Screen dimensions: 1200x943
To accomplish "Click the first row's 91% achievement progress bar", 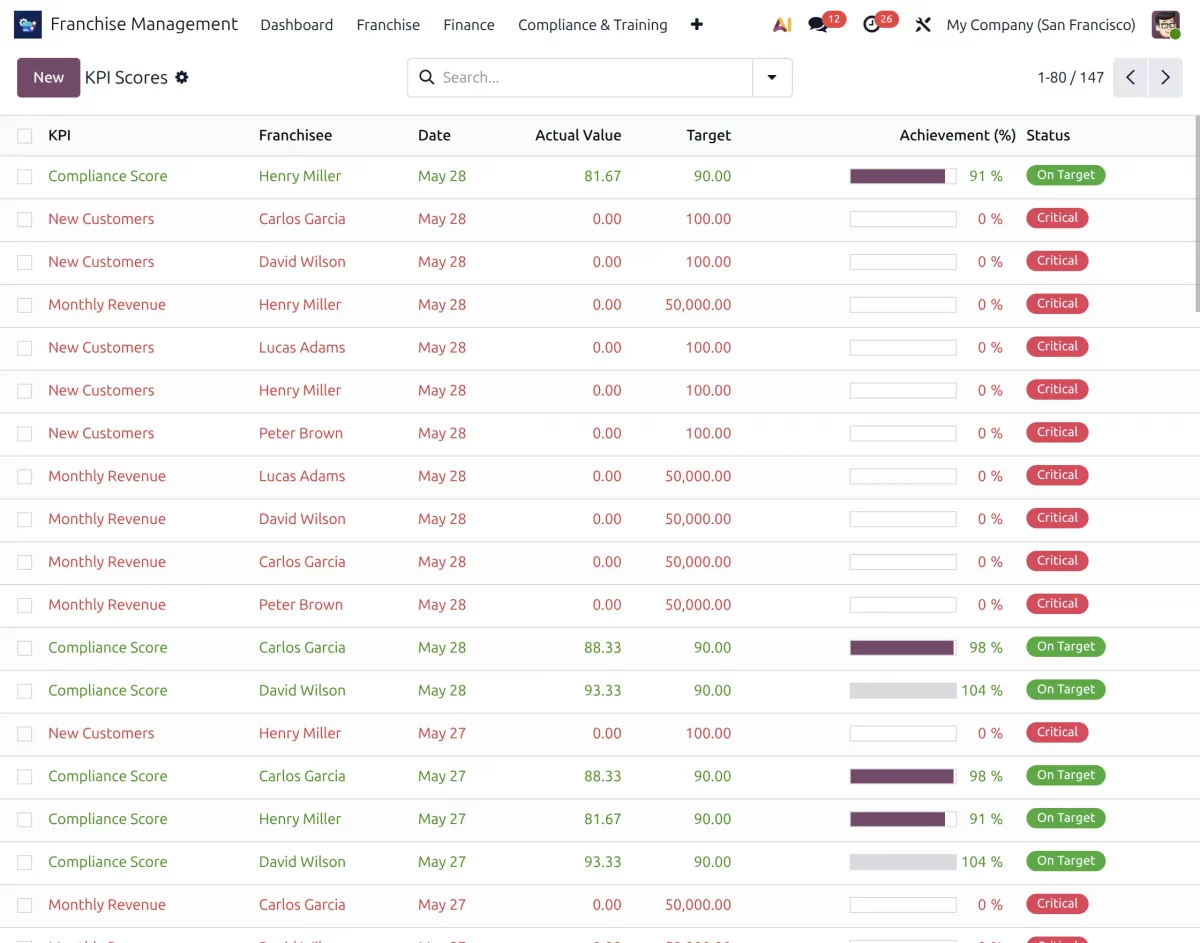I will (903, 176).
